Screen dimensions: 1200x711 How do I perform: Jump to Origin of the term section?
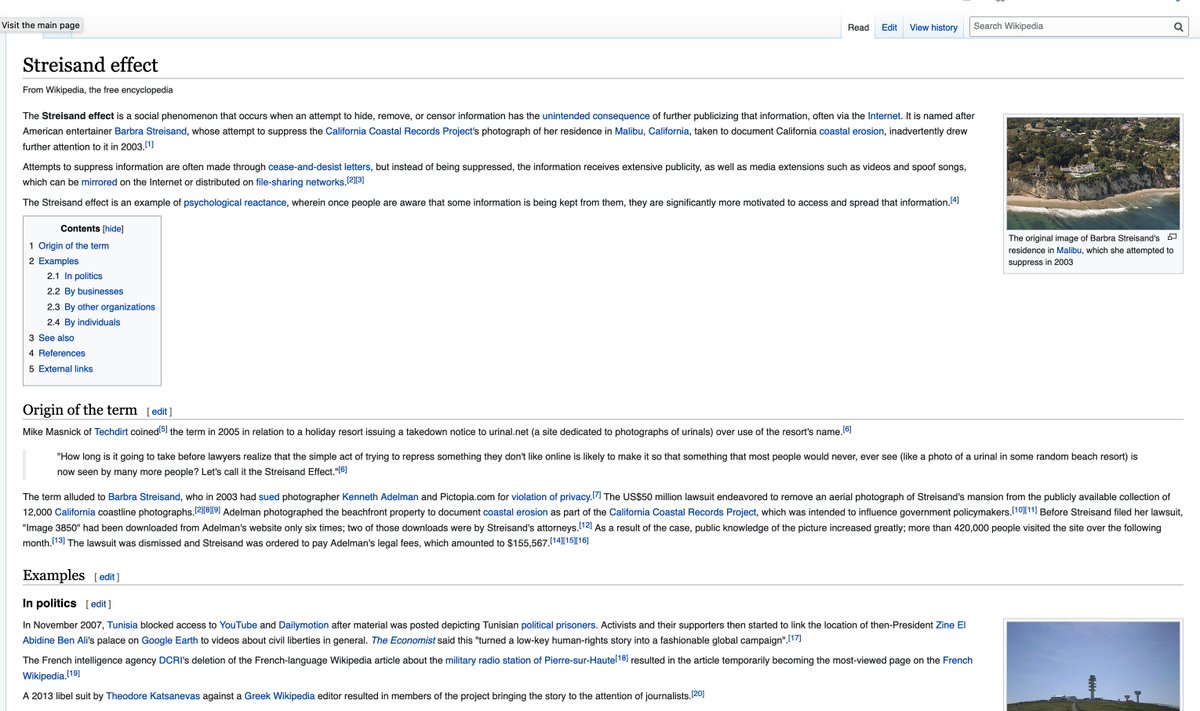coord(71,246)
